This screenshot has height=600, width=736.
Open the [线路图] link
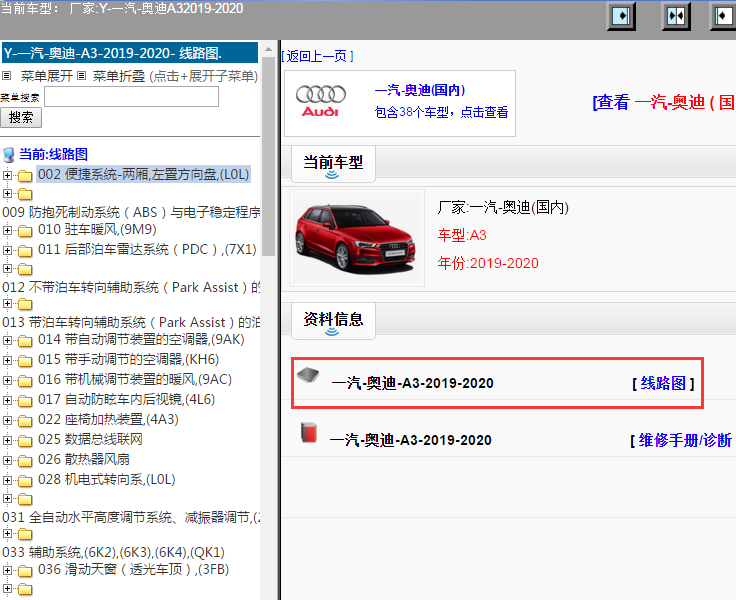tap(663, 383)
